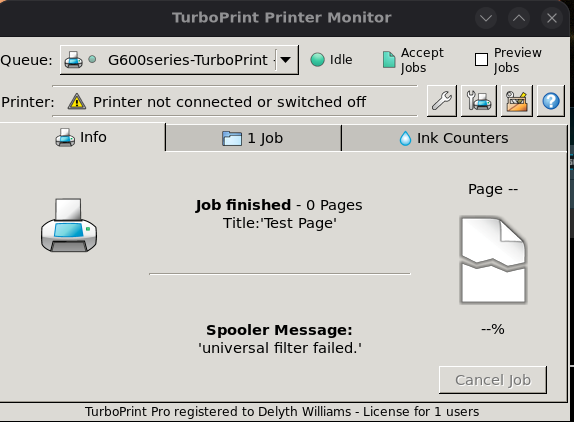Click the small printer icon in queue box

pos(73,60)
